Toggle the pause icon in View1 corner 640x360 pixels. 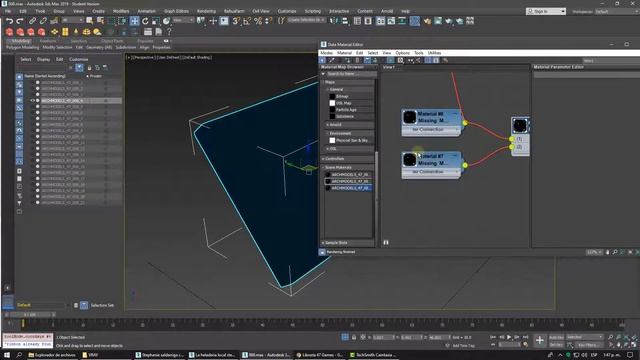coord(386,242)
